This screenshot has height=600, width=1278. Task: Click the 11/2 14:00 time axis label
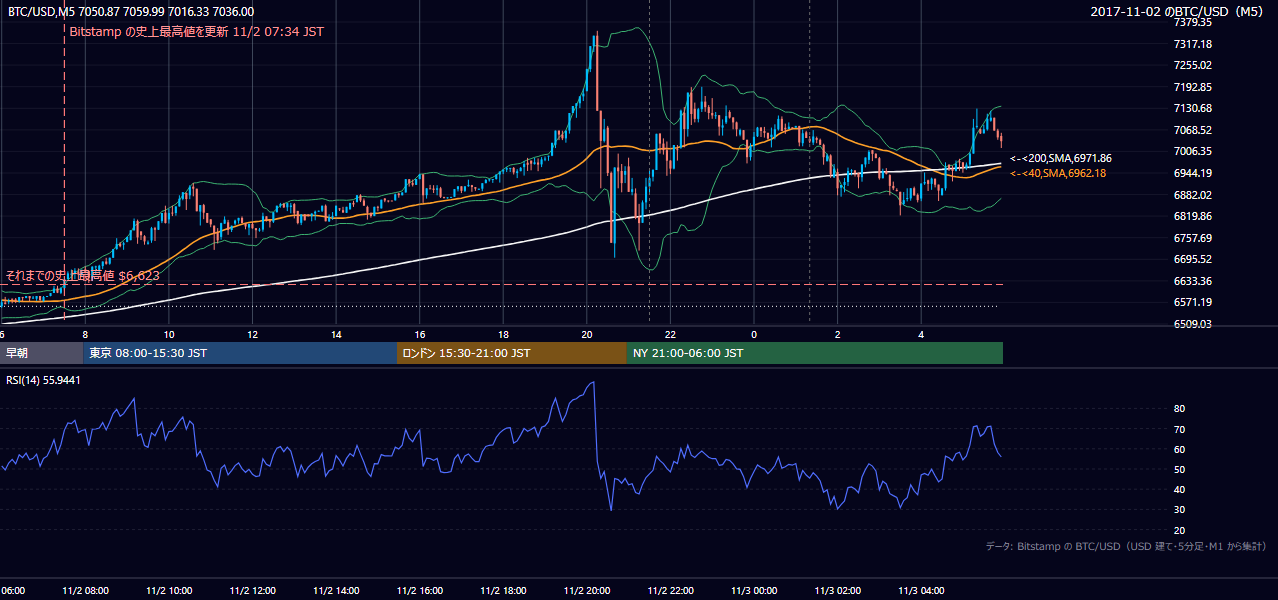pos(336,590)
